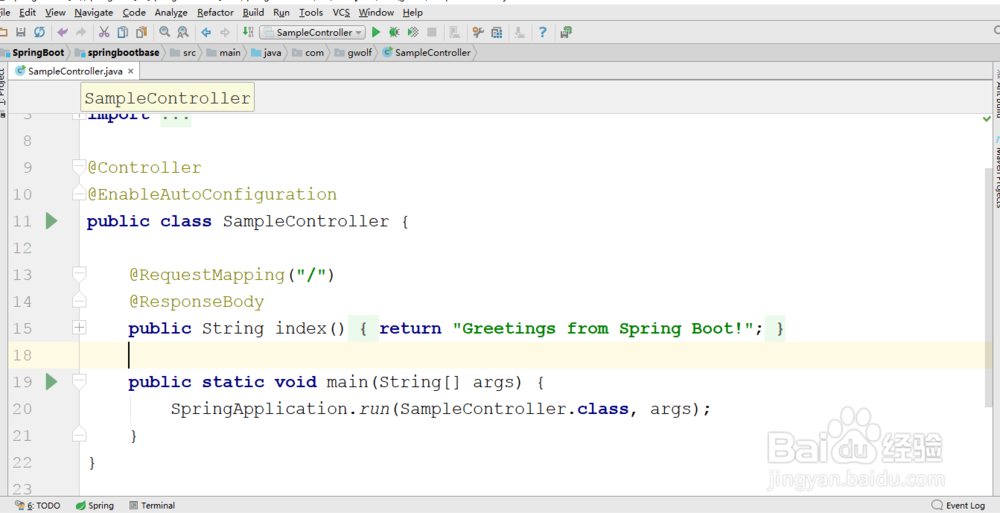
Task: Click the green checkmark inspection indicator
Action: click(x=987, y=119)
